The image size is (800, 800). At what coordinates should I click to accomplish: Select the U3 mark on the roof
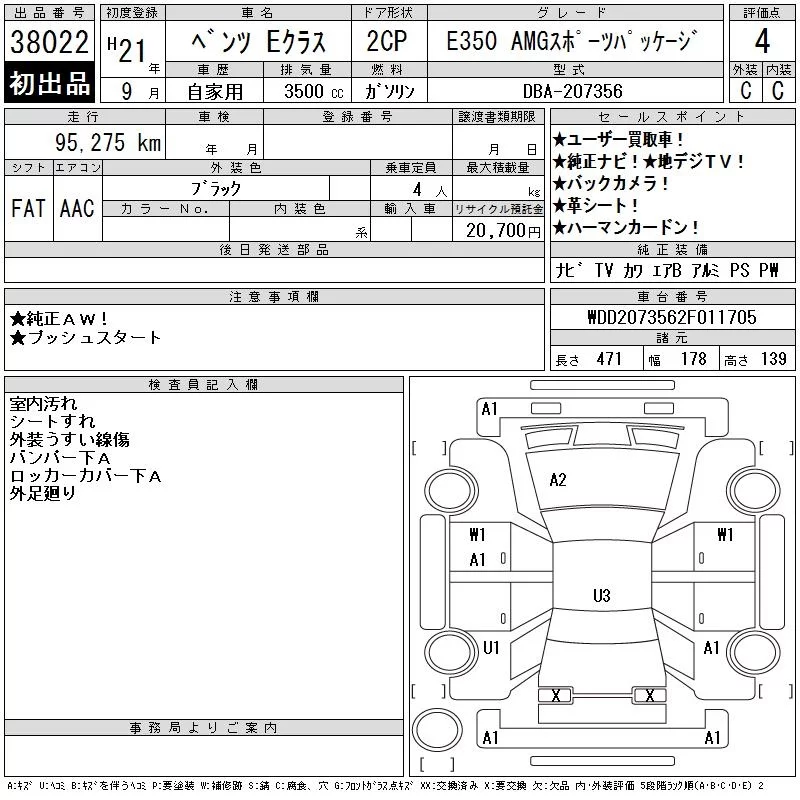tap(602, 596)
